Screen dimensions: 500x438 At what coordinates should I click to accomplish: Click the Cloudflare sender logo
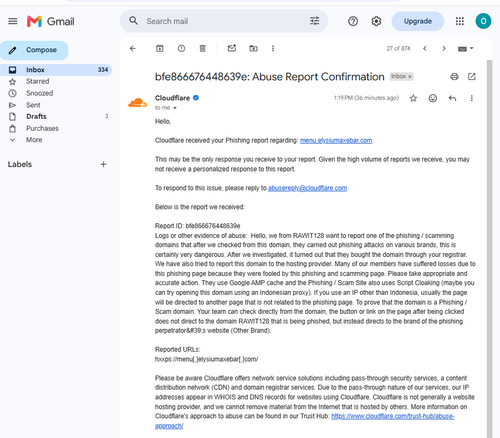[x=137, y=103]
